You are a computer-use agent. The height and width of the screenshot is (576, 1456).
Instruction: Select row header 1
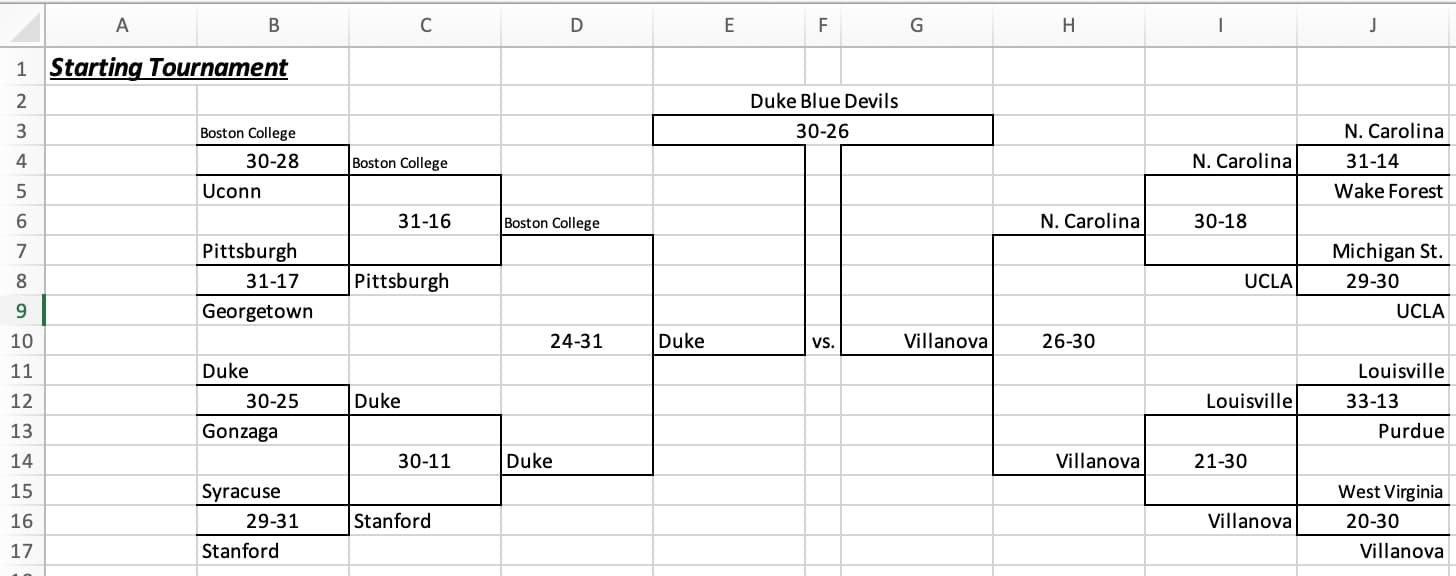click(x=20, y=69)
